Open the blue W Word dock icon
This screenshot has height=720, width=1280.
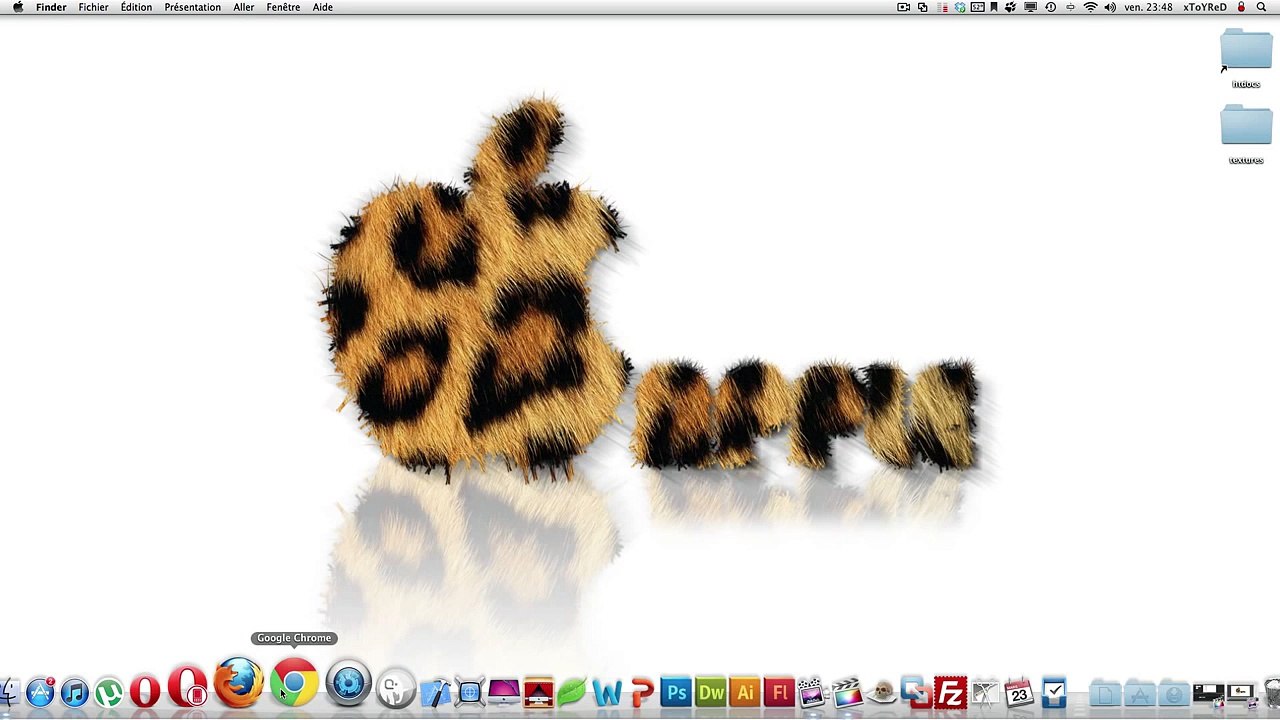coord(607,692)
